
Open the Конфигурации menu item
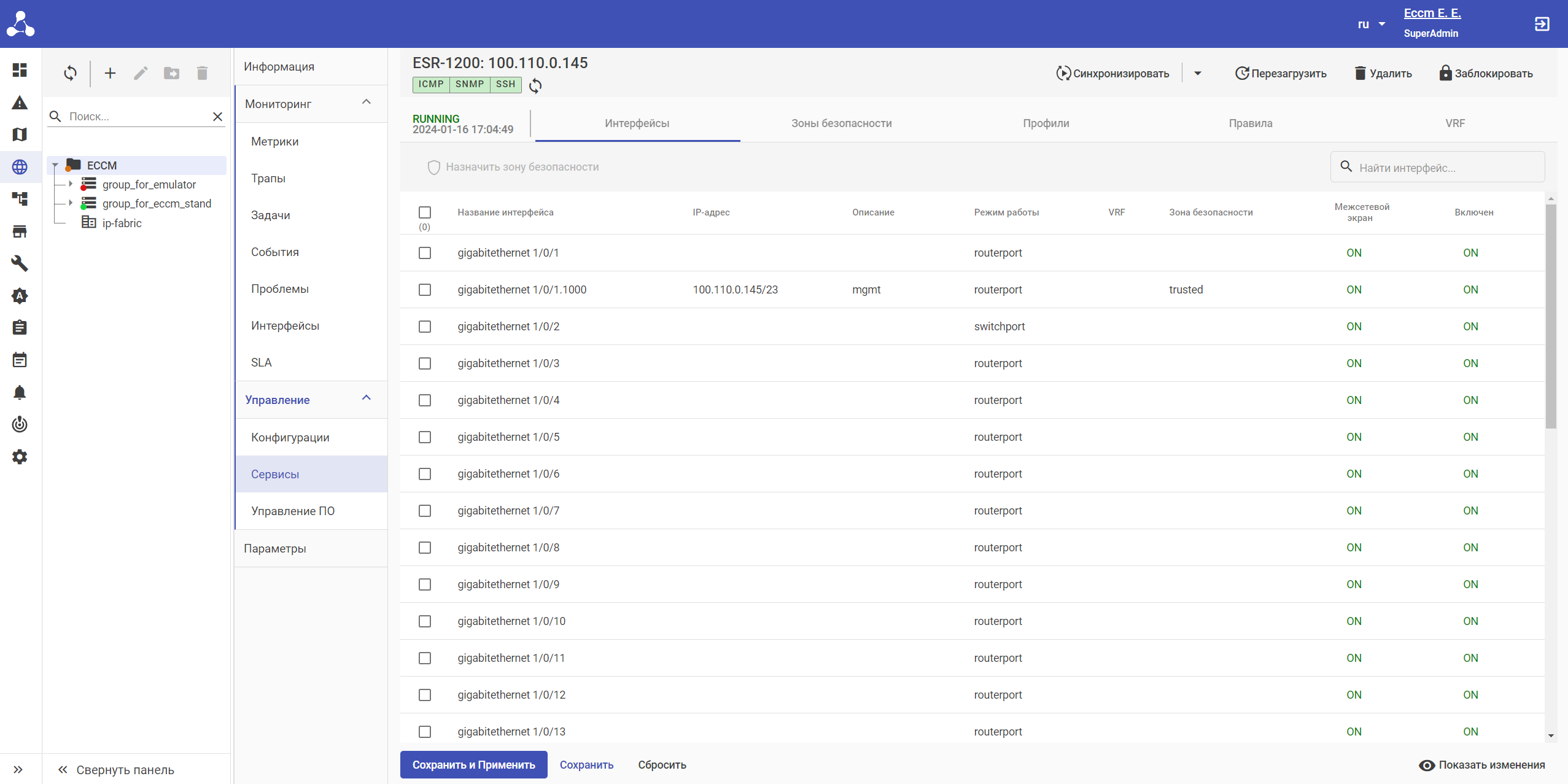click(290, 437)
